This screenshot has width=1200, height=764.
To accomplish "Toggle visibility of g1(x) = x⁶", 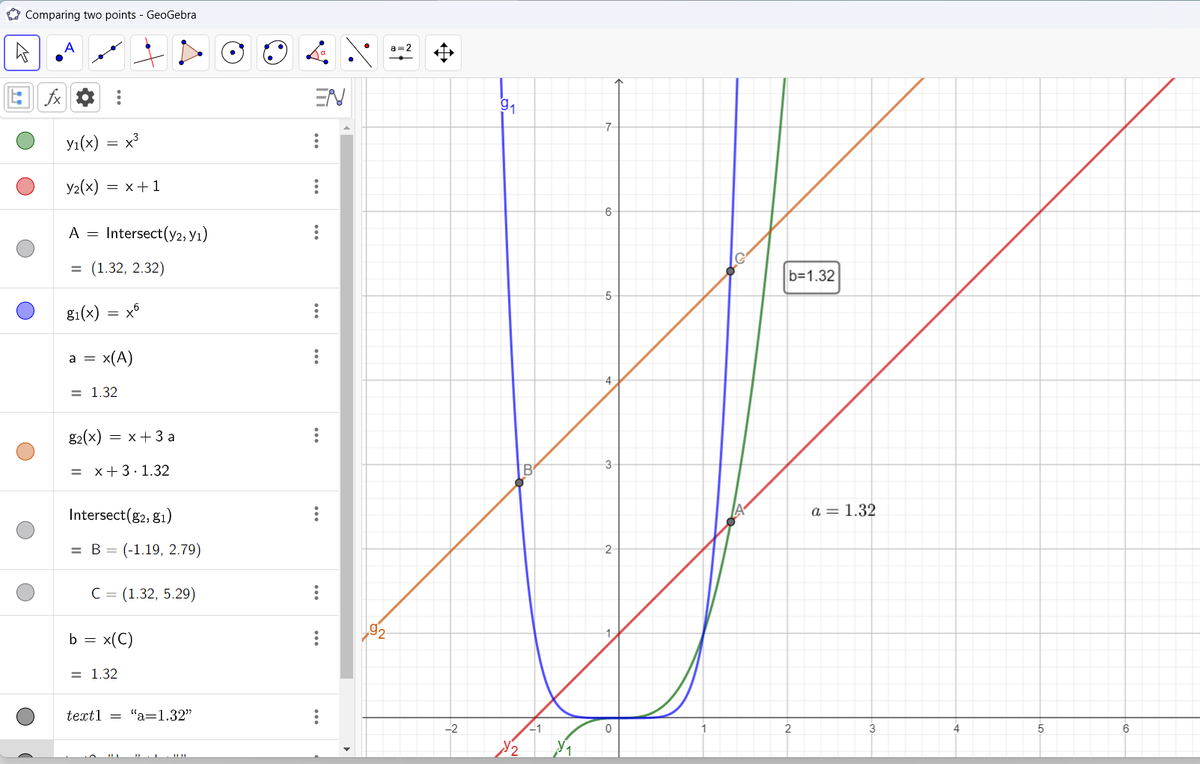I will coord(27,311).
